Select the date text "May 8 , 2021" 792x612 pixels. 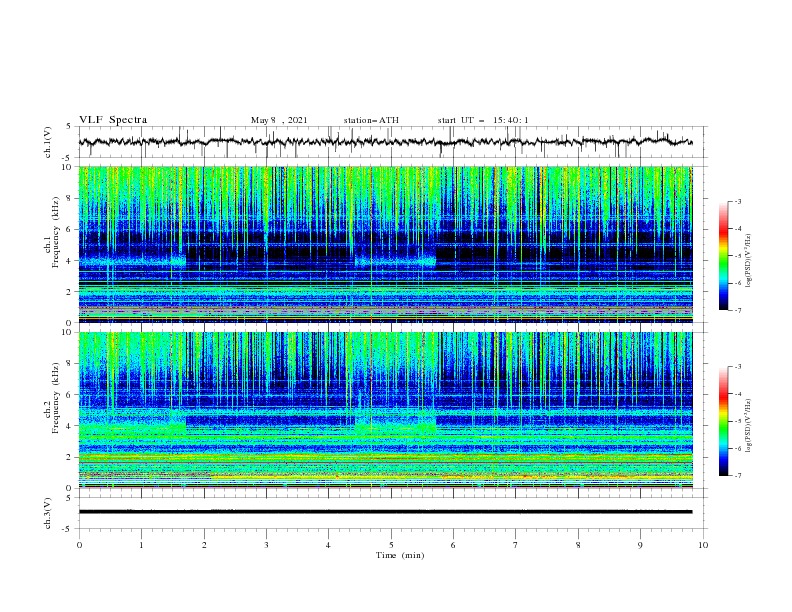click(x=279, y=120)
